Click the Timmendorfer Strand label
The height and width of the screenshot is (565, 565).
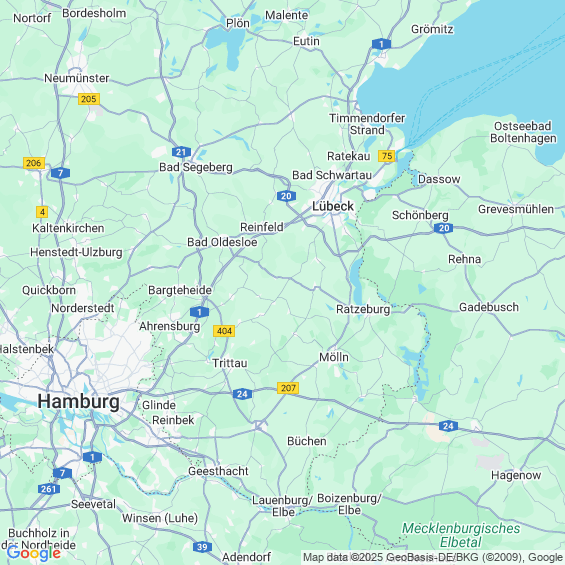click(x=367, y=124)
